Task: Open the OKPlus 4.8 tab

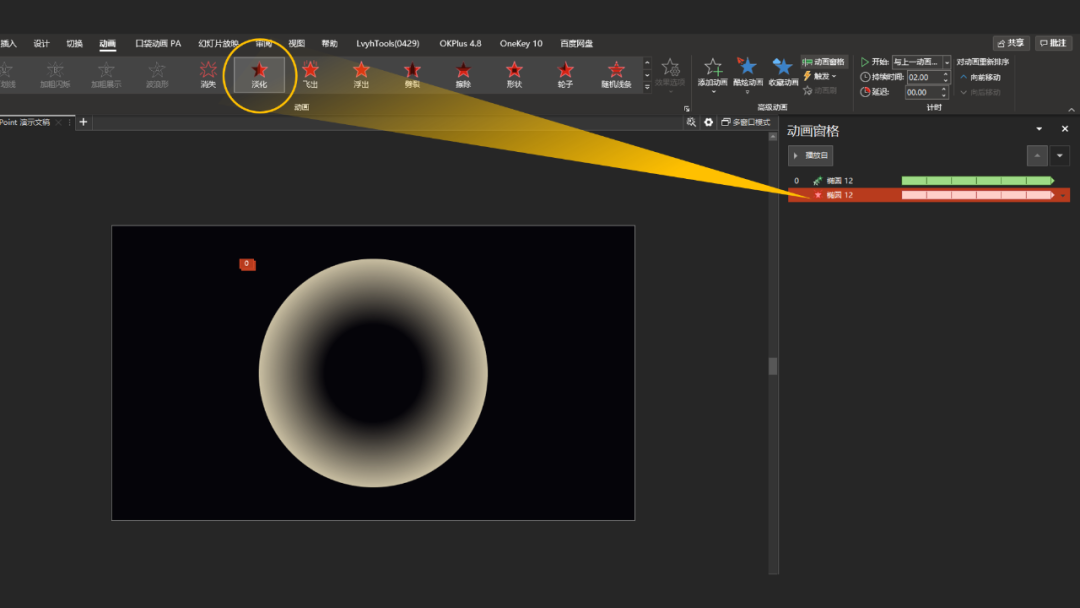Action: click(460, 43)
